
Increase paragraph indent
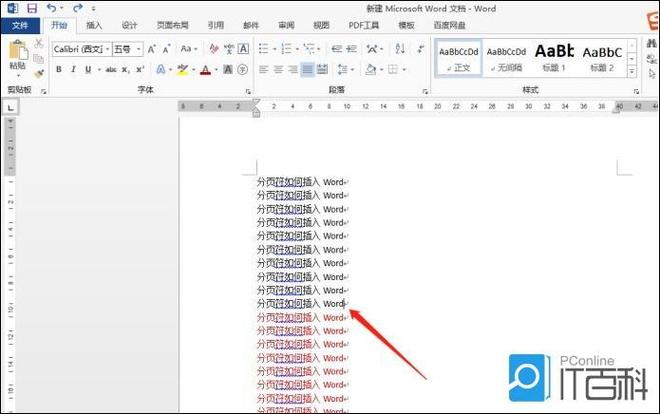pos(352,49)
